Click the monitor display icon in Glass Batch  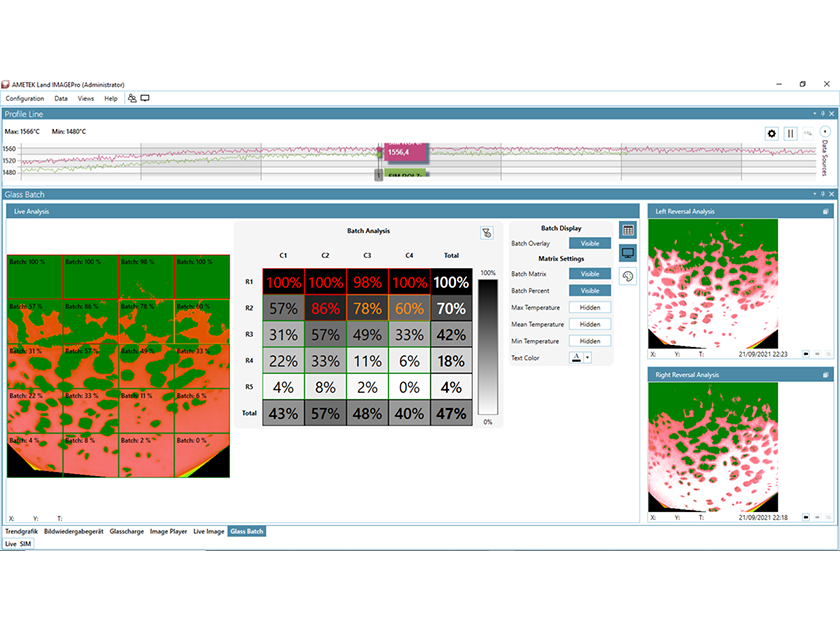[628, 253]
